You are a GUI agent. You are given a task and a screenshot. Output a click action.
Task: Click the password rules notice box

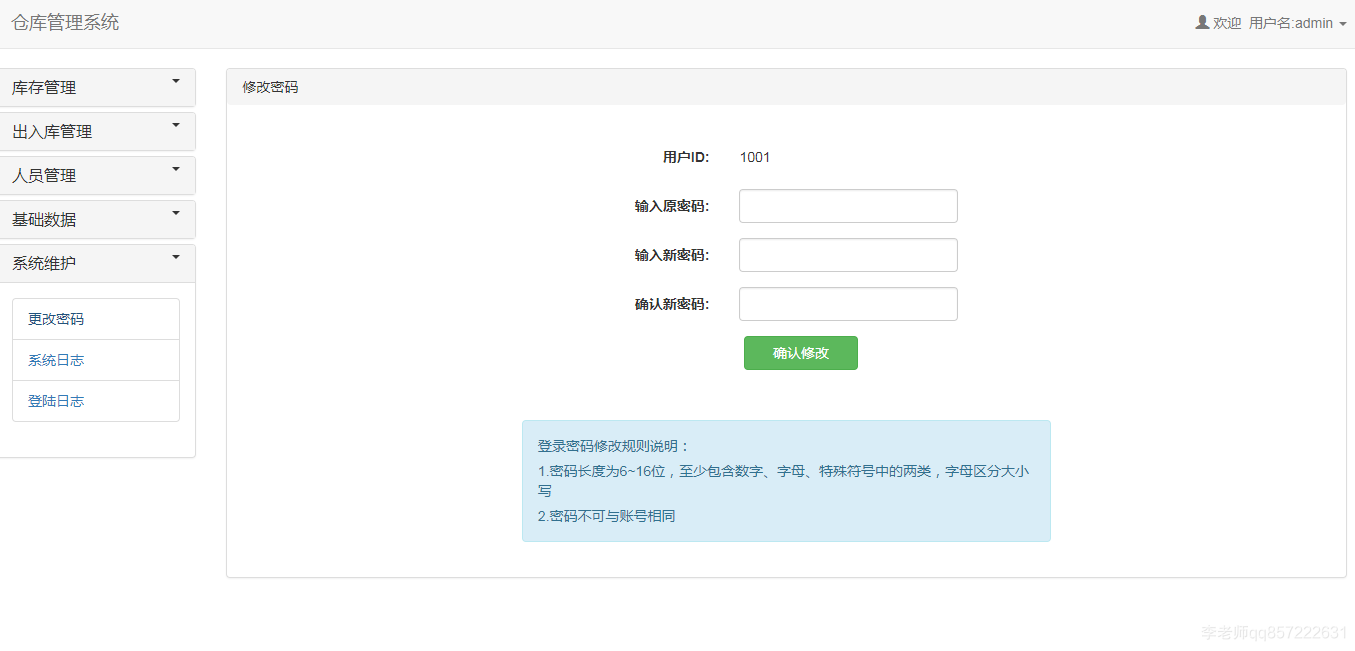(785, 480)
